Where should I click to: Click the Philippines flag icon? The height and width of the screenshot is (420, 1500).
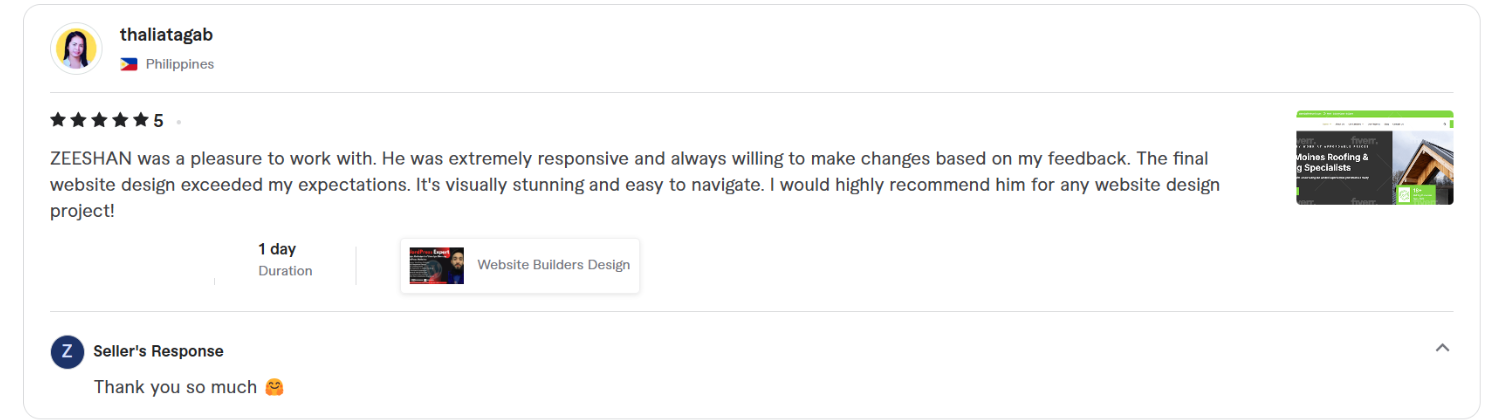tap(129, 64)
